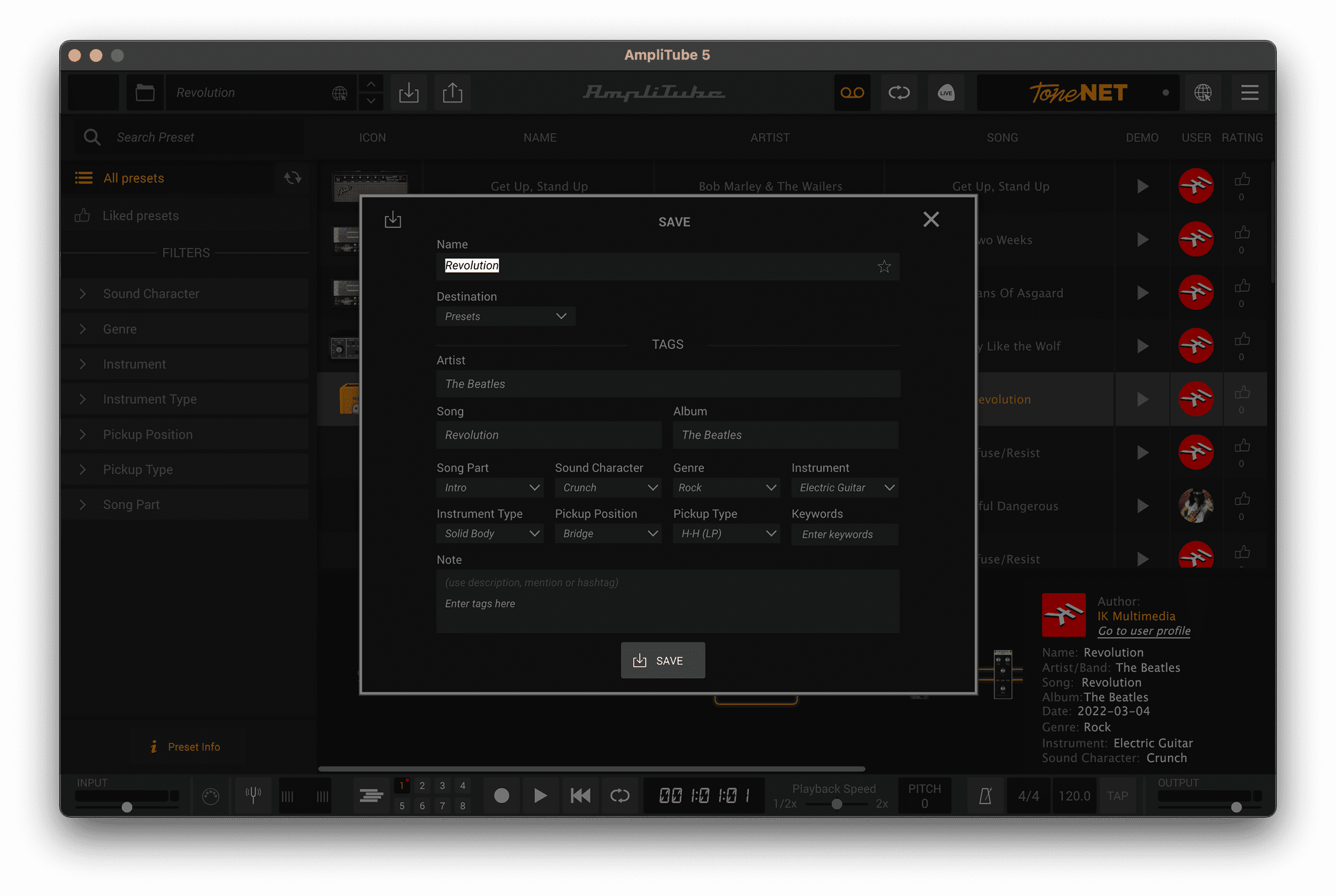Select All presets in sidebar
The width and height of the screenshot is (1336, 896).
(134, 178)
